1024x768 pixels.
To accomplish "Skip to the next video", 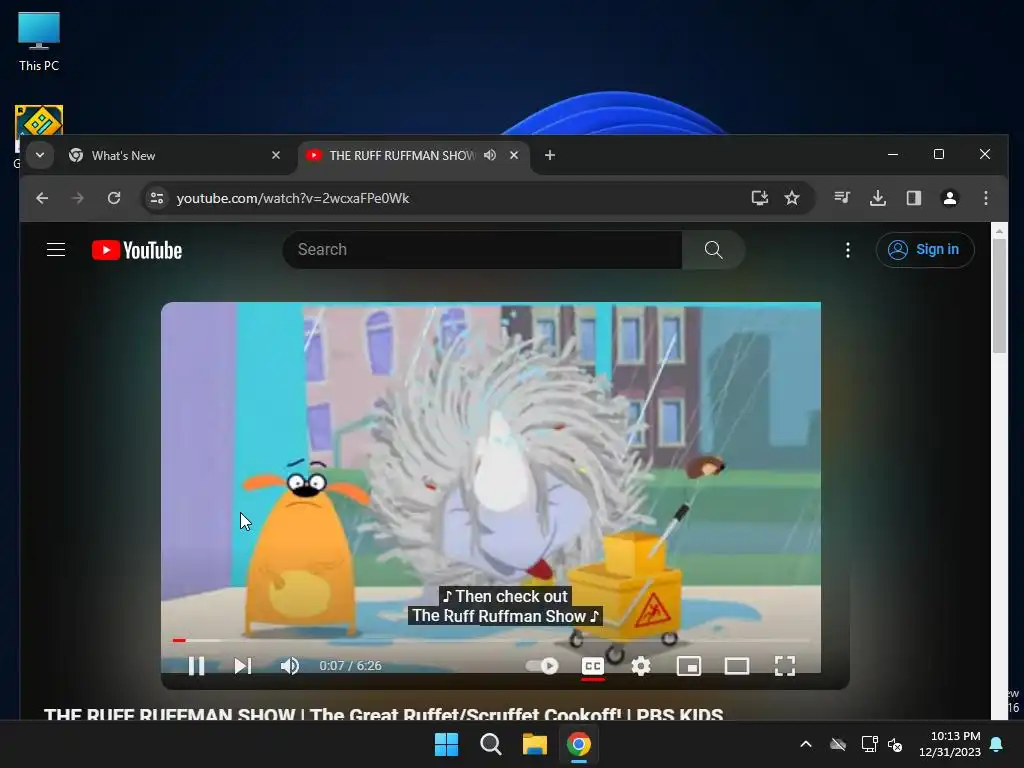I will click(243, 665).
